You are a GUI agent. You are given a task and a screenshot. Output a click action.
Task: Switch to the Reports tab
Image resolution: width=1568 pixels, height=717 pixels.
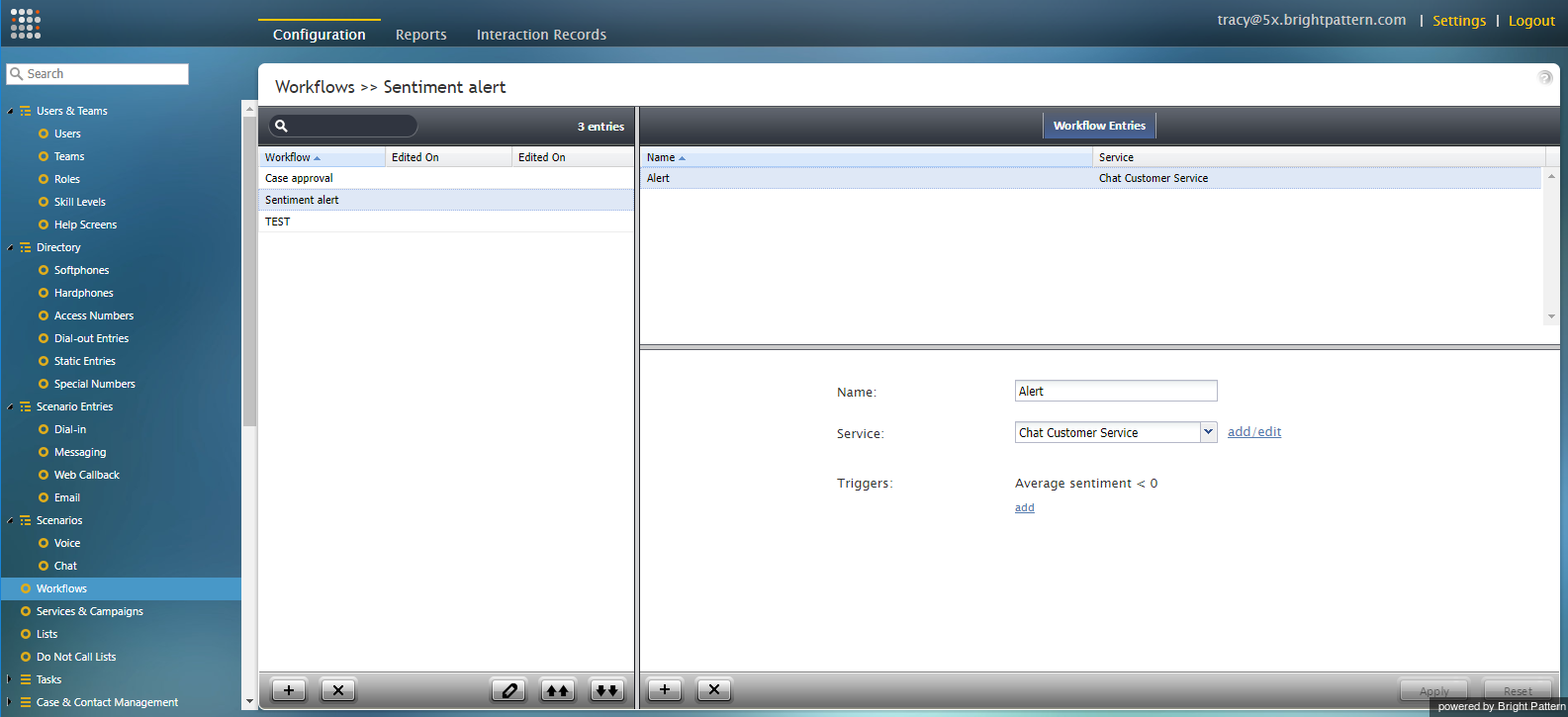420,35
